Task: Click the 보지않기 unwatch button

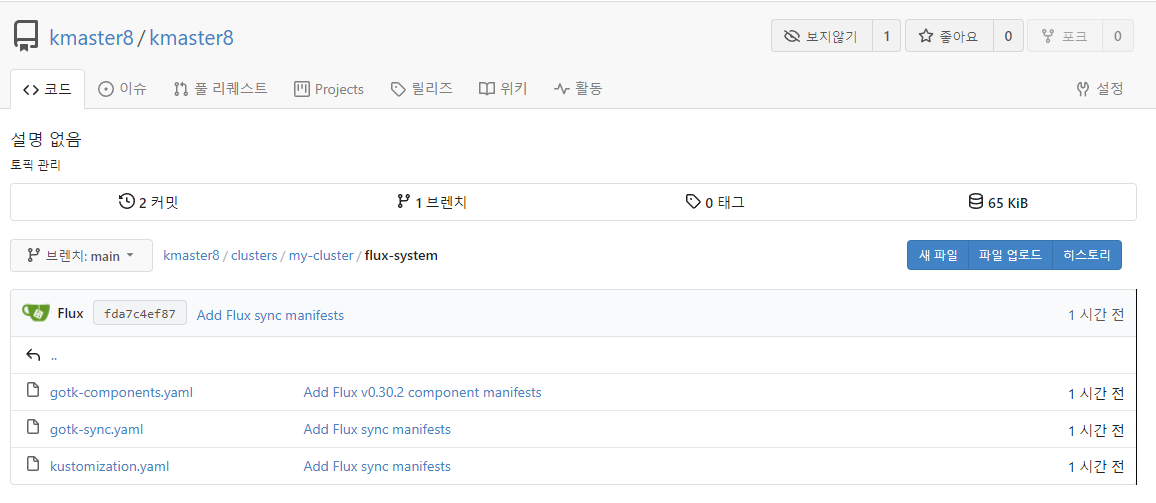Action: click(x=821, y=36)
